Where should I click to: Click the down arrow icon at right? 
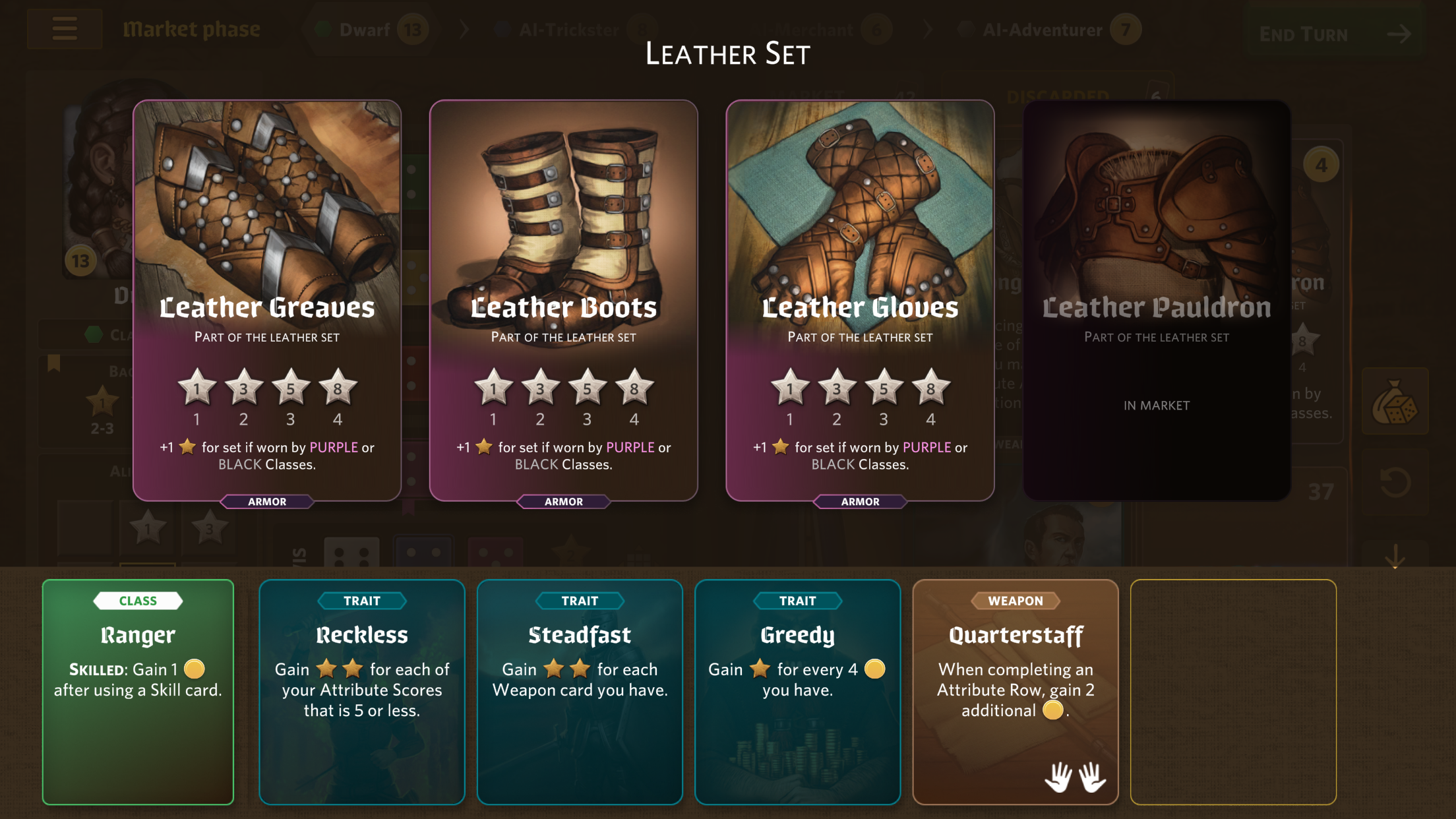click(1395, 558)
